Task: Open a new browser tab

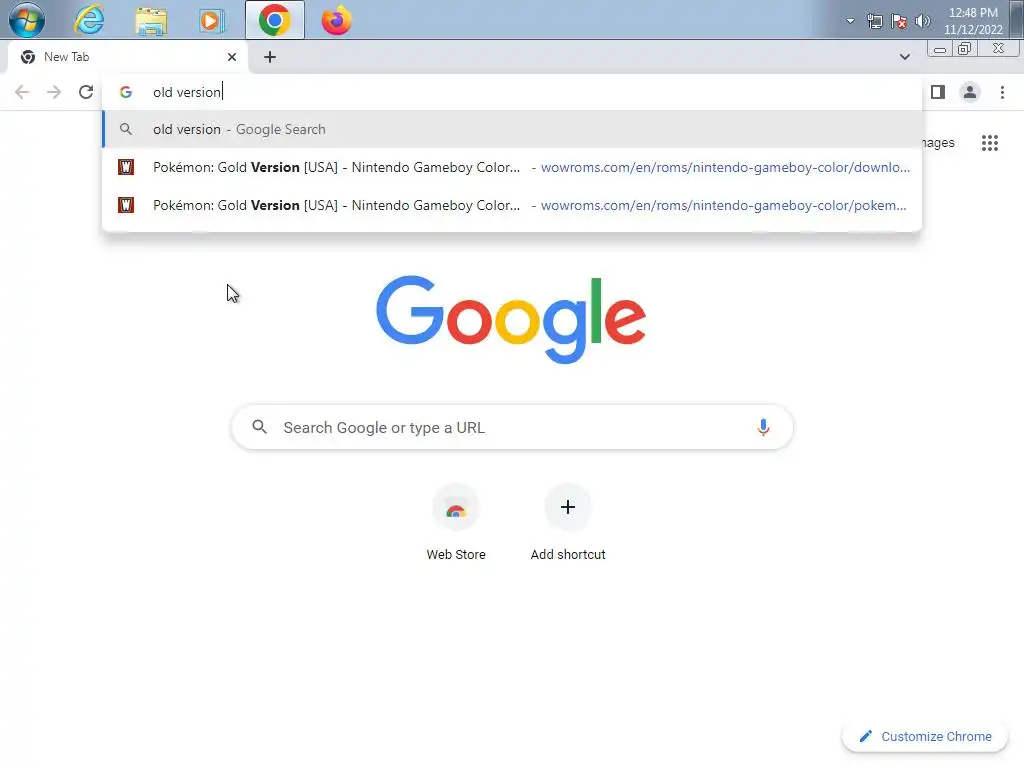Action: 270,57
